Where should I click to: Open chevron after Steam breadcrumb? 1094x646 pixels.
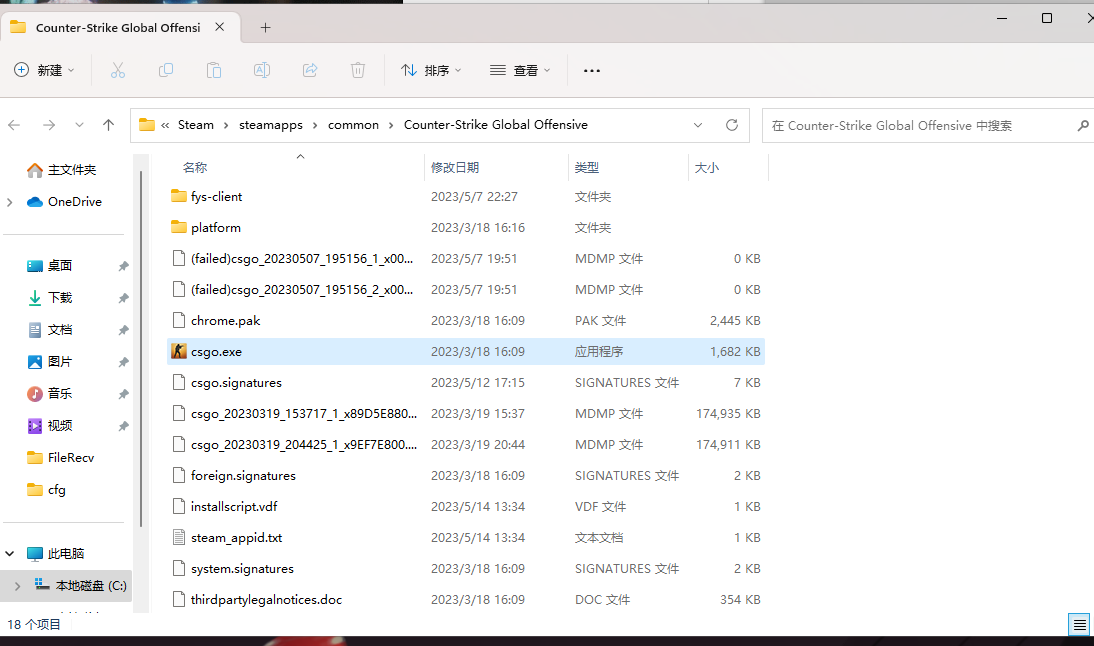tap(226, 126)
